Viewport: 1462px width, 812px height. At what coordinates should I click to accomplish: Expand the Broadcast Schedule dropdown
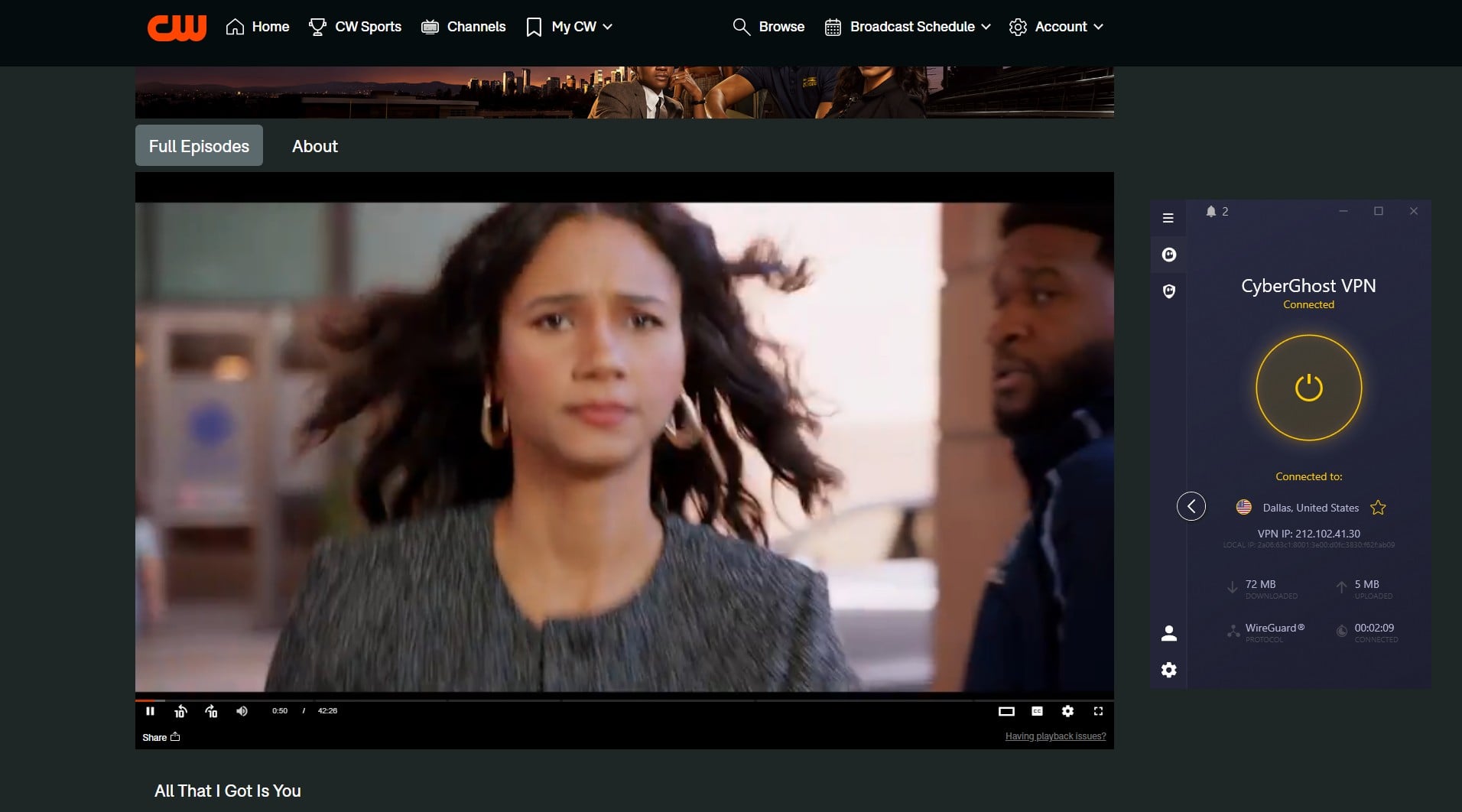[908, 27]
